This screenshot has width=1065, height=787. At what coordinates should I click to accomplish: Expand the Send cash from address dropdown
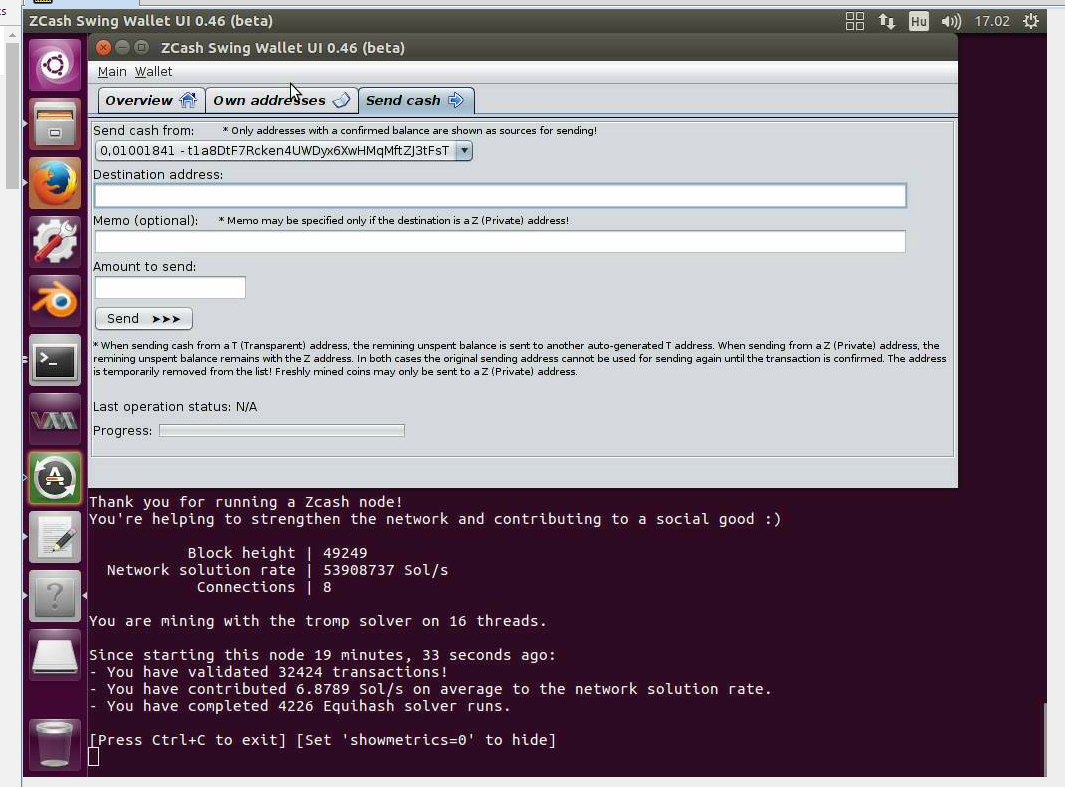(464, 151)
